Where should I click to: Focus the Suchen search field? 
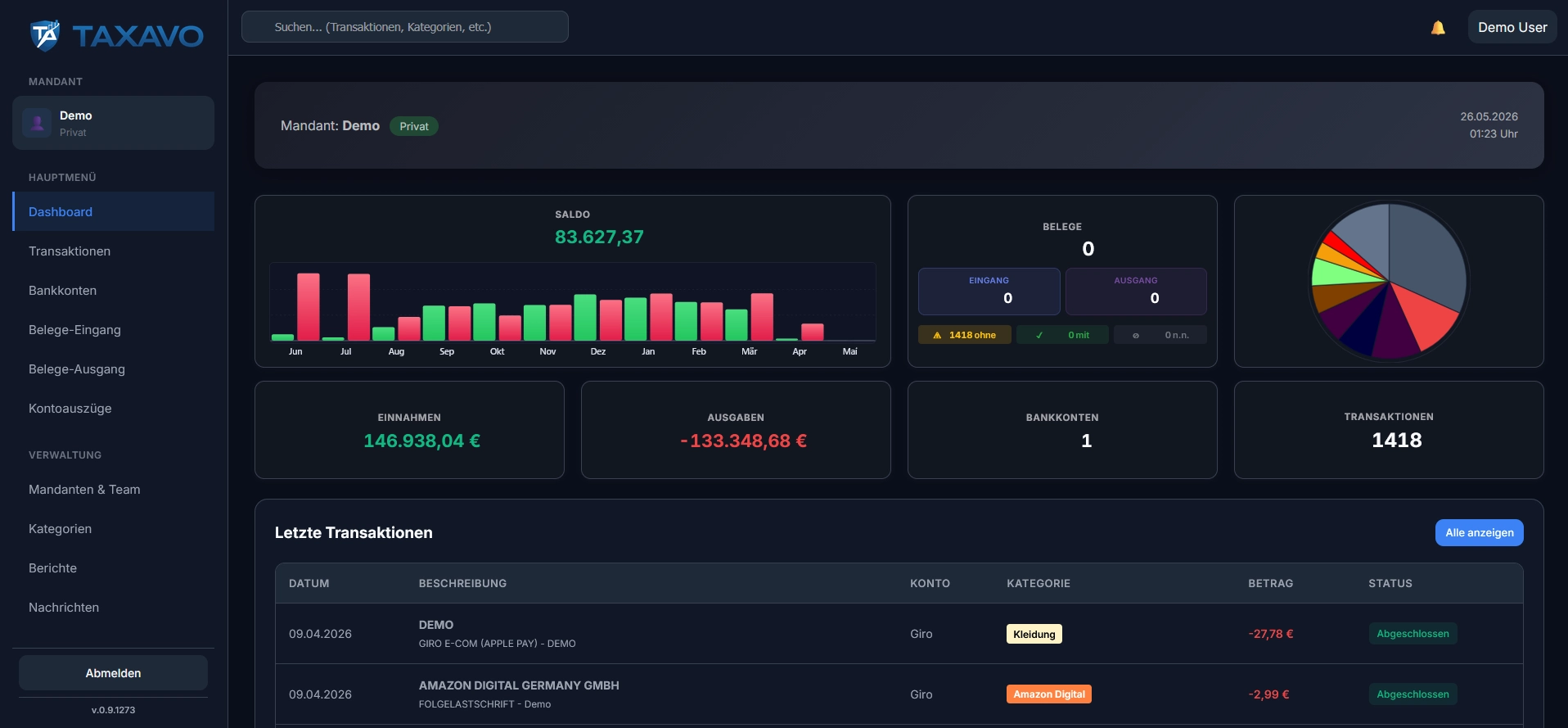click(x=405, y=27)
